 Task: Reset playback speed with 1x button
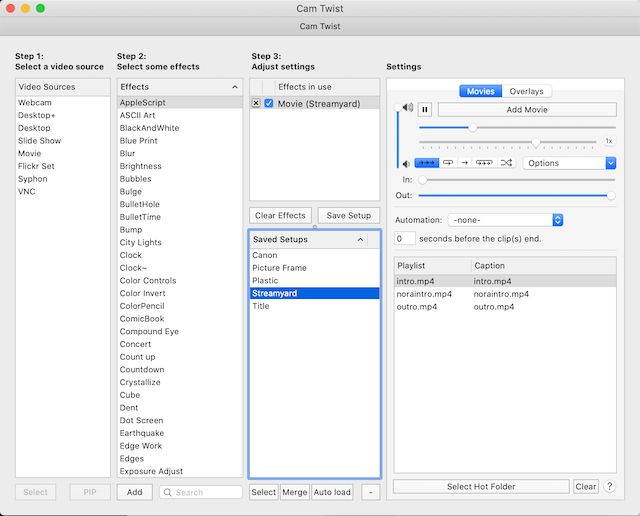608,141
